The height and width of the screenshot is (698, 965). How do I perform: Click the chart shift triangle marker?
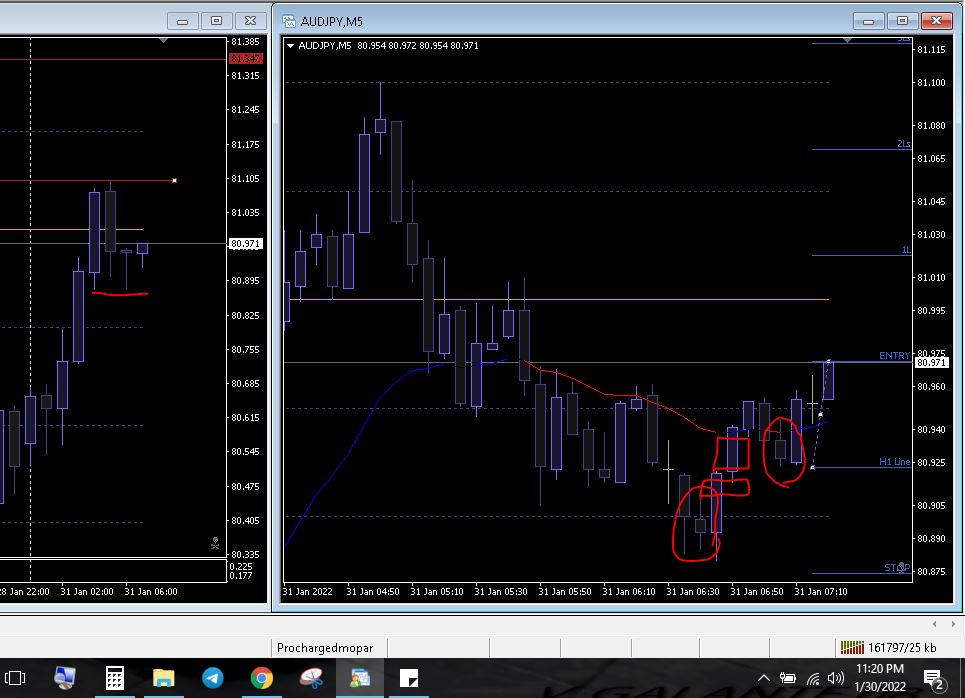coord(848,41)
